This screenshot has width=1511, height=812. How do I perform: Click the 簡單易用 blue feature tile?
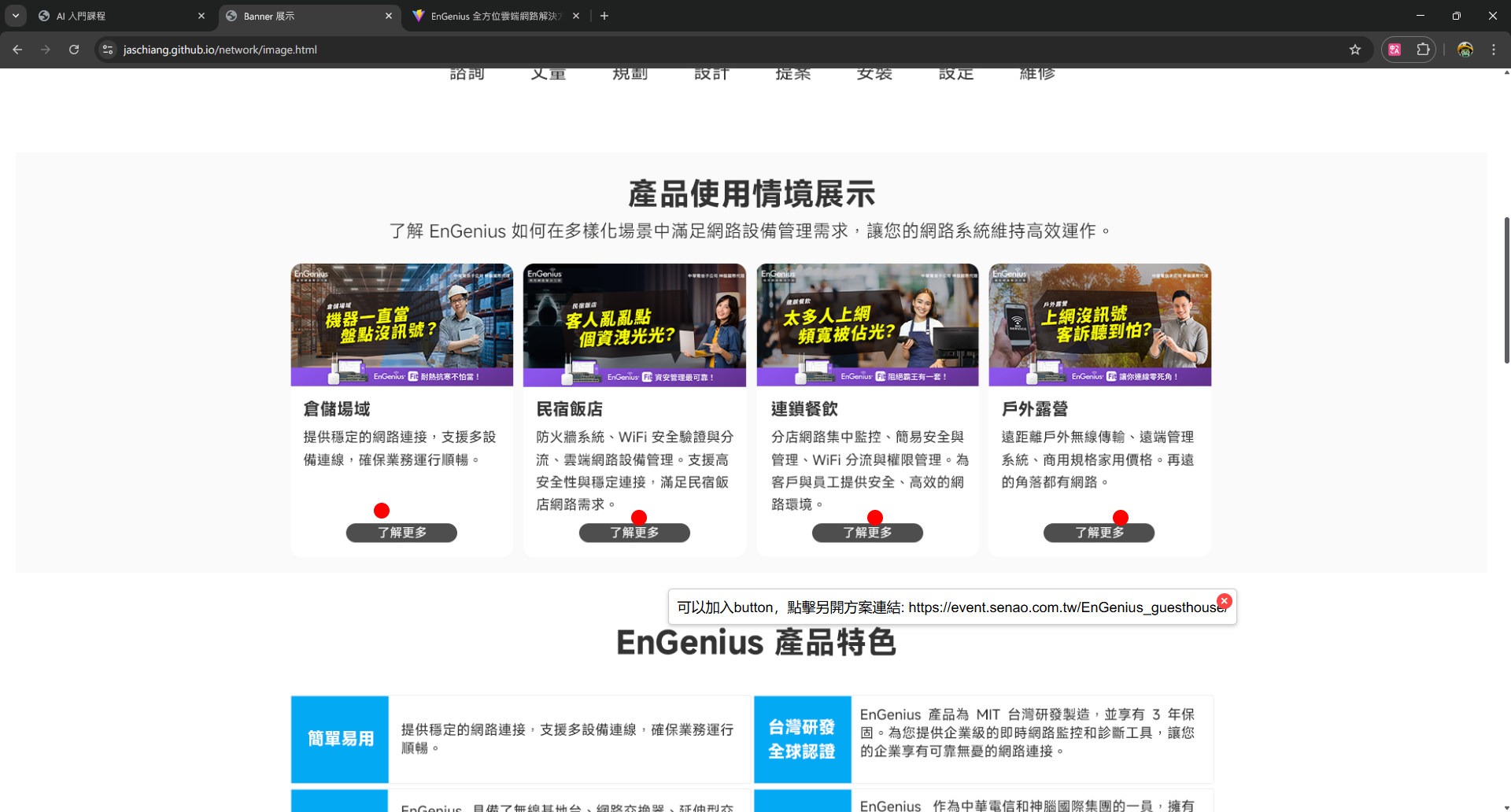[340, 739]
